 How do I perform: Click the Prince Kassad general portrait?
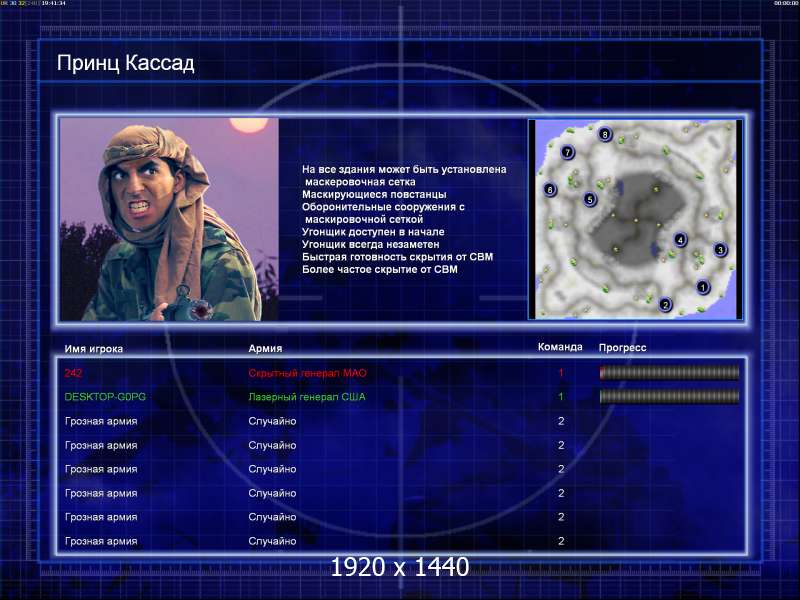pyautogui.click(x=168, y=219)
